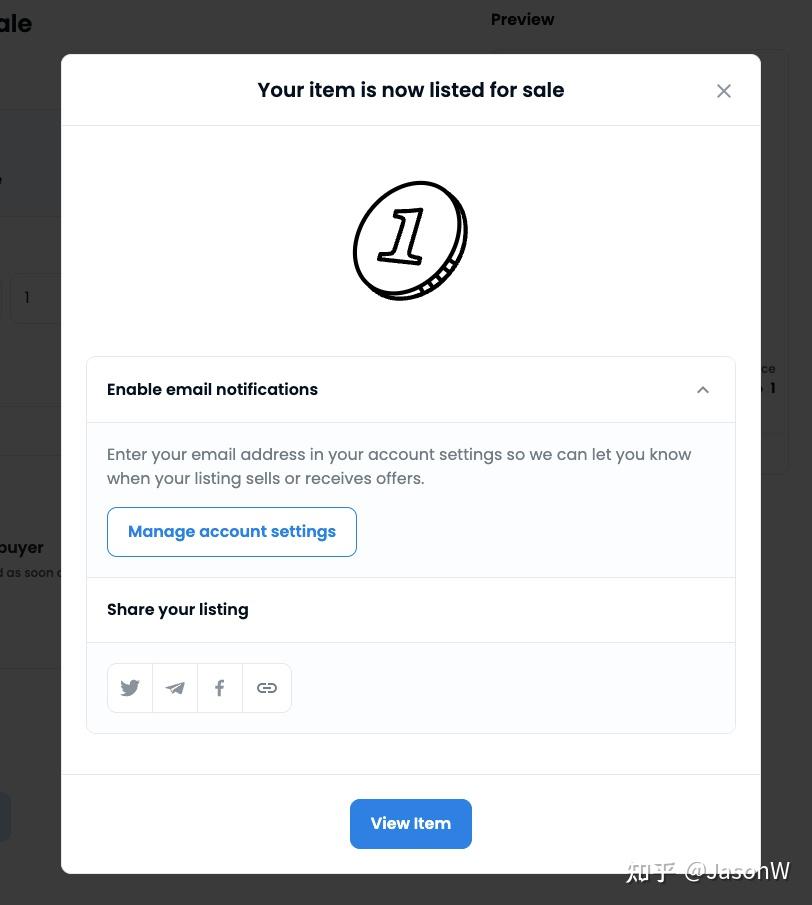
Task: Copy the listing link with chain icon
Action: pyautogui.click(x=267, y=687)
